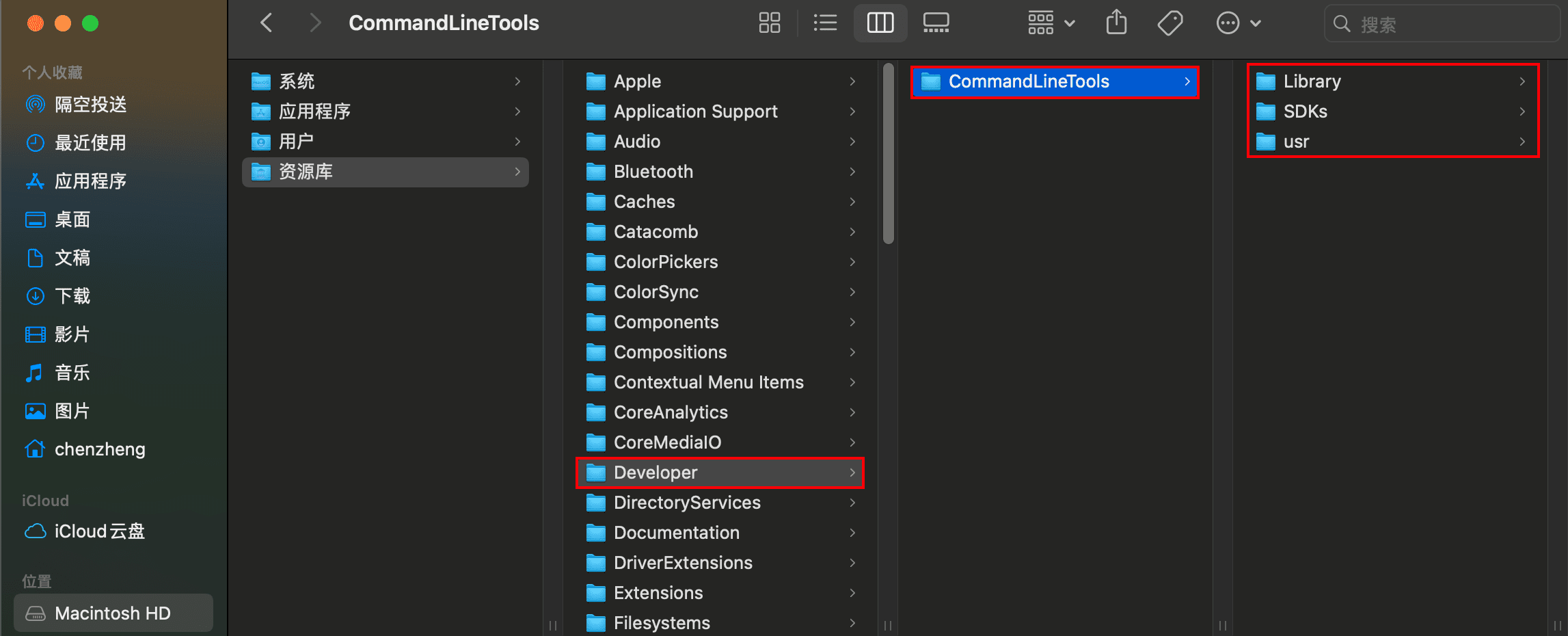
Task: Select the 系统 folder
Action: [386, 81]
